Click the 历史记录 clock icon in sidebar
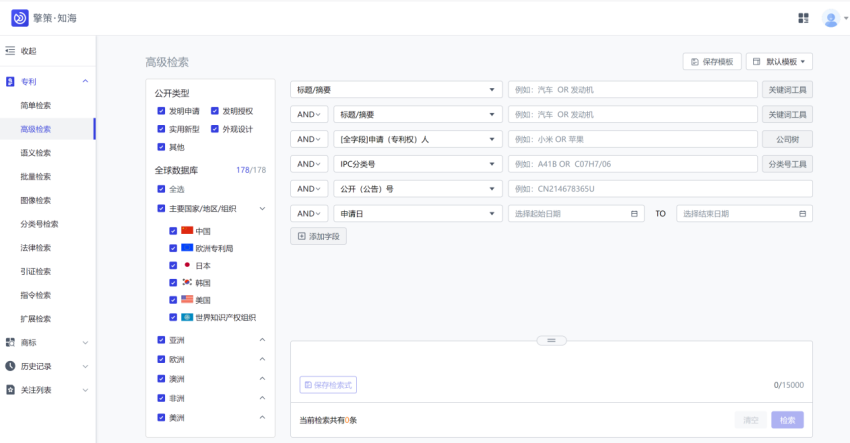Image resolution: width=850 pixels, height=443 pixels. tap(10, 366)
